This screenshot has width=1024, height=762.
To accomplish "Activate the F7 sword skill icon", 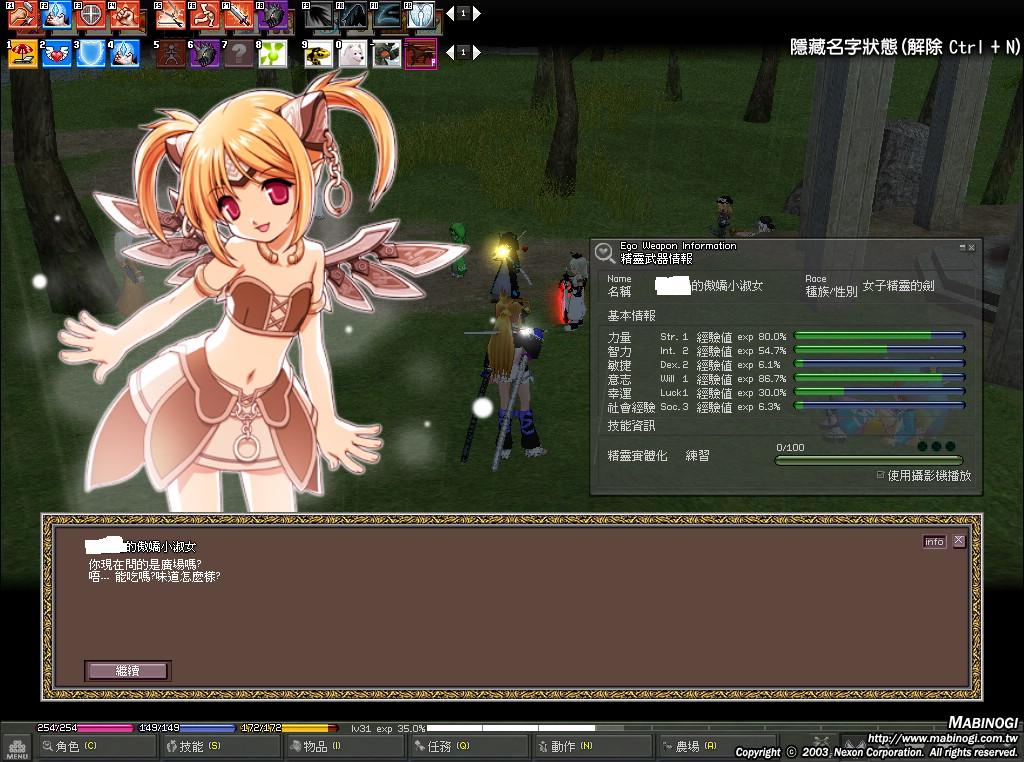I will pos(238,15).
